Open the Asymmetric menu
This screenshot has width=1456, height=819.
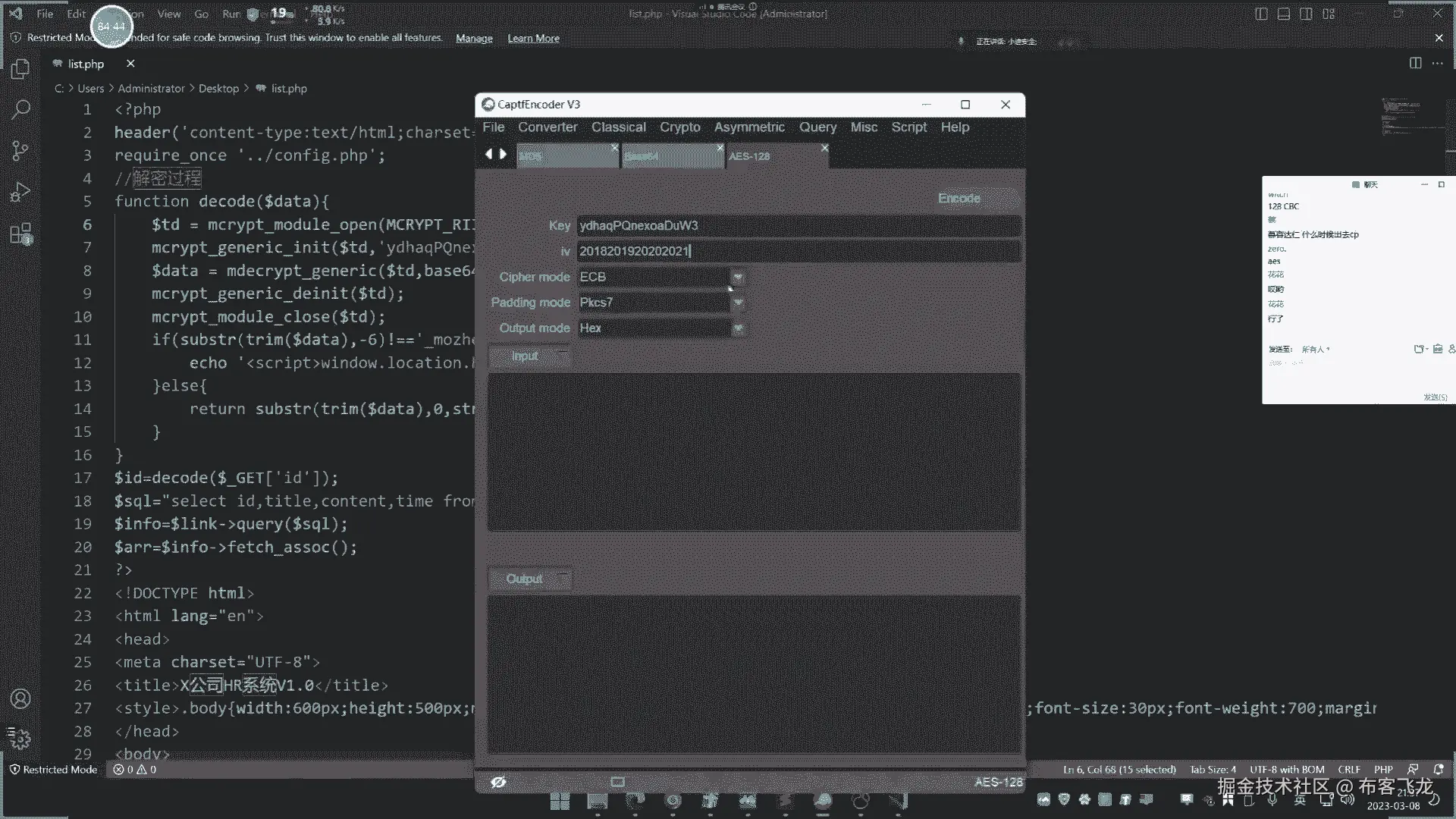pos(748,127)
